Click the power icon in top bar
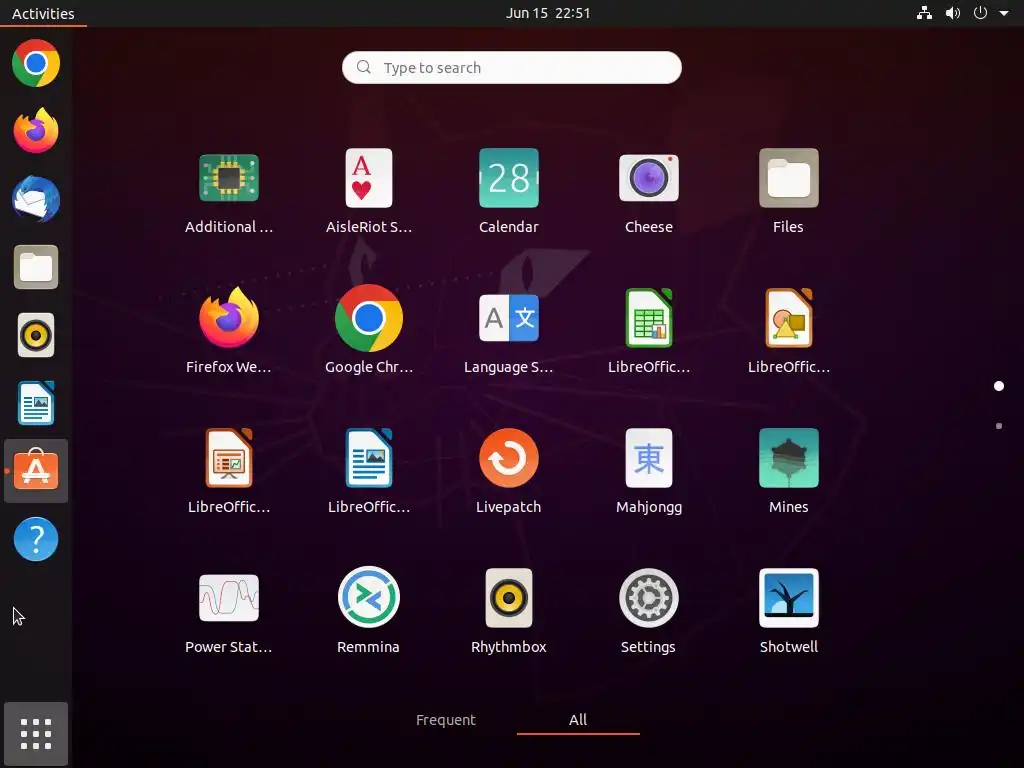1024x768 pixels. (980, 13)
